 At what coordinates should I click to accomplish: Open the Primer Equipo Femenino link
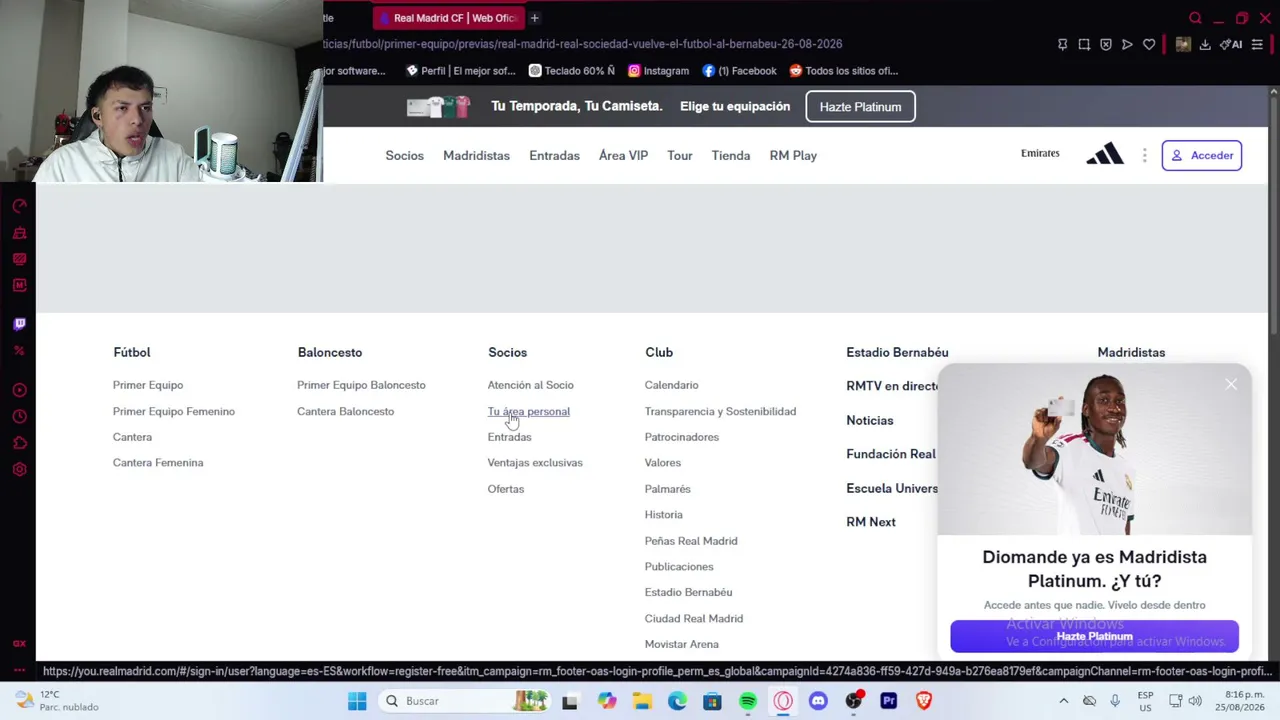[x=174, y=411]
